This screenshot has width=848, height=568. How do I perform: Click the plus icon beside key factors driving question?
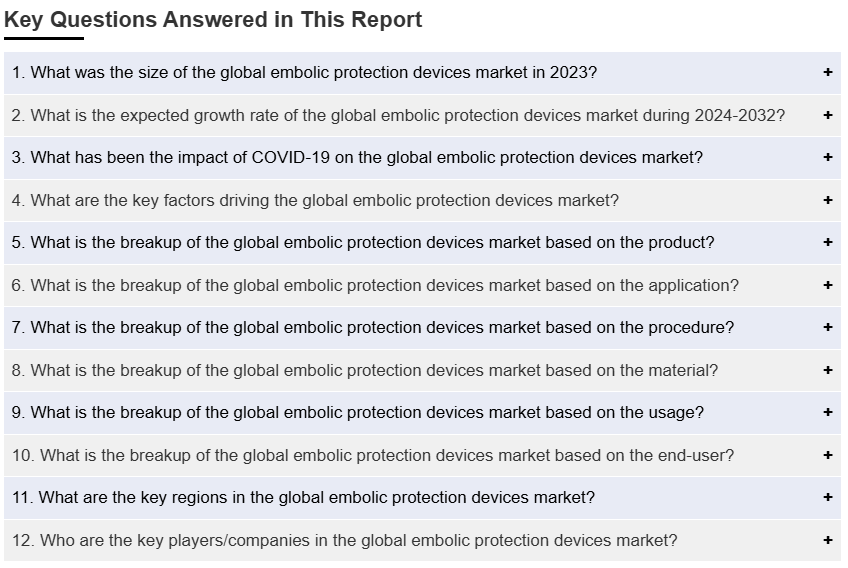828,200
